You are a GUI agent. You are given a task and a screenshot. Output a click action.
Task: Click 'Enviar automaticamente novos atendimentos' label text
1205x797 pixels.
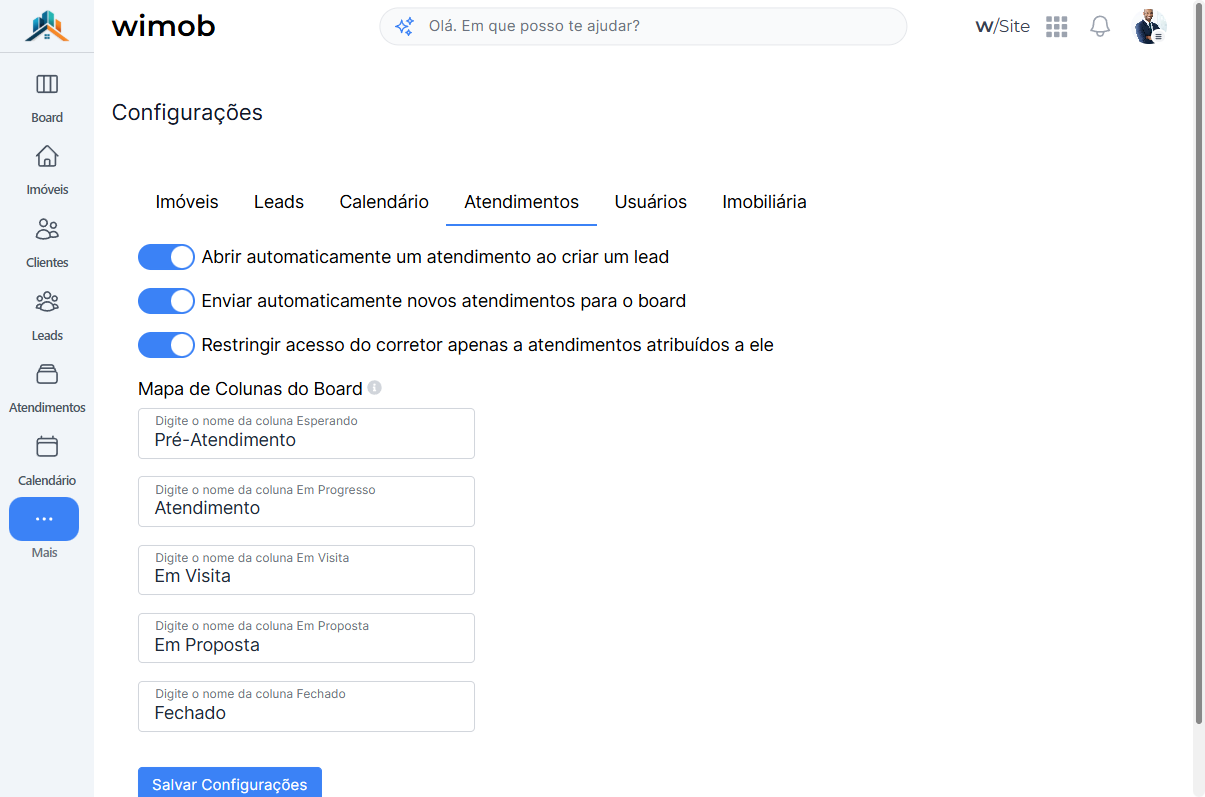(x=444, y=301)
